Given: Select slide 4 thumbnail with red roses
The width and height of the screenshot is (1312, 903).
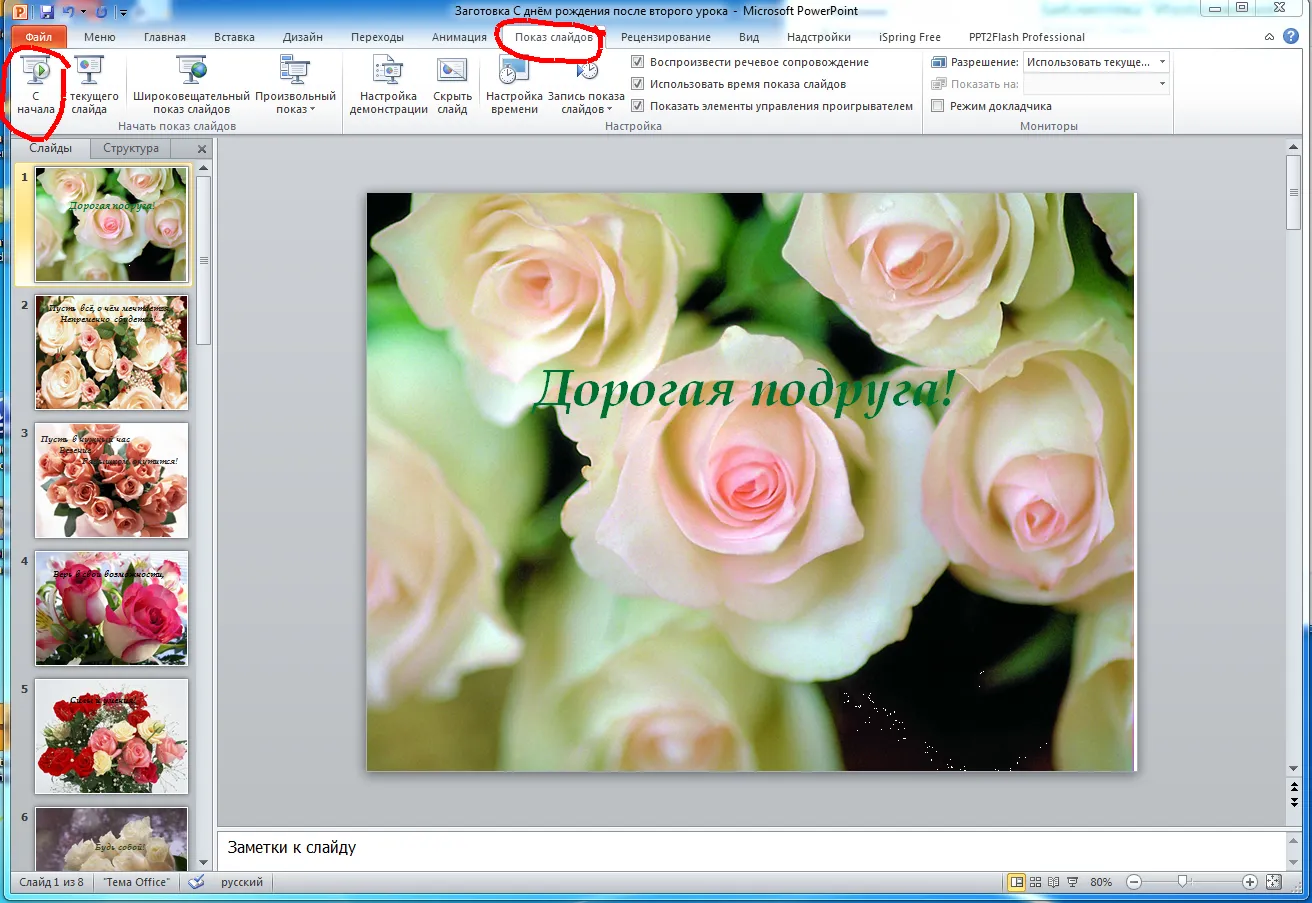Looking at the screenshot, I should [111, 608].
